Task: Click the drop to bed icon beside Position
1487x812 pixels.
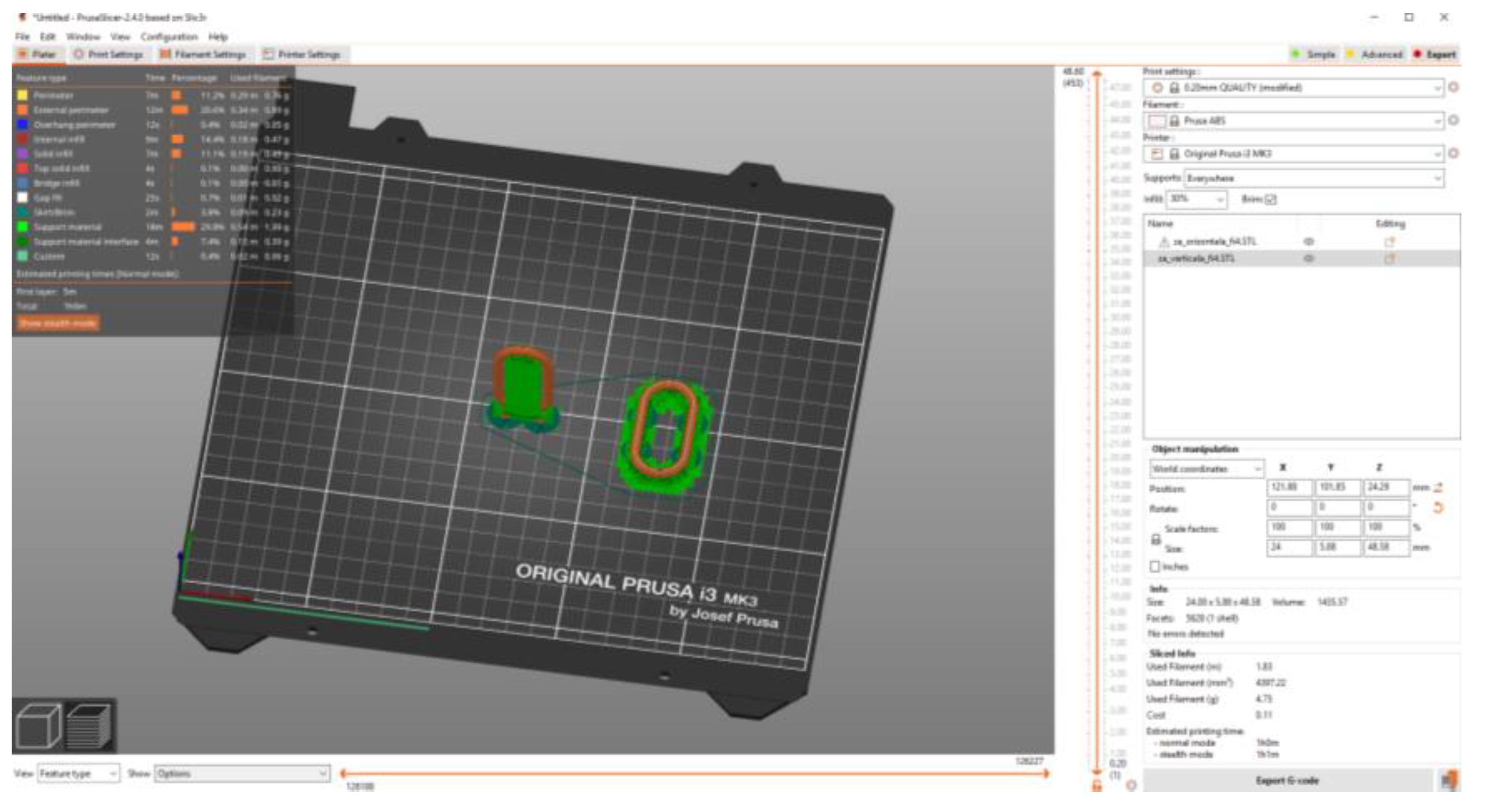Action: coord(1438,487)
